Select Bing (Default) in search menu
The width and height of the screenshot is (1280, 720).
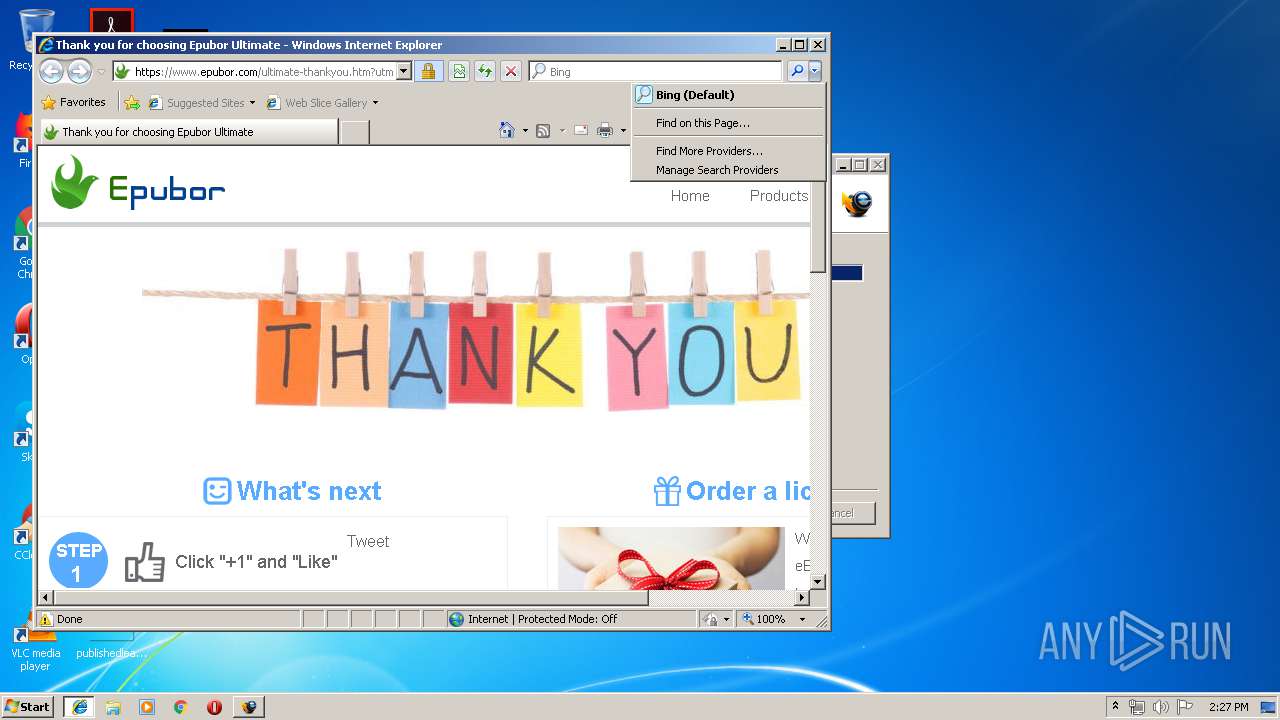[x=728, y=95]
